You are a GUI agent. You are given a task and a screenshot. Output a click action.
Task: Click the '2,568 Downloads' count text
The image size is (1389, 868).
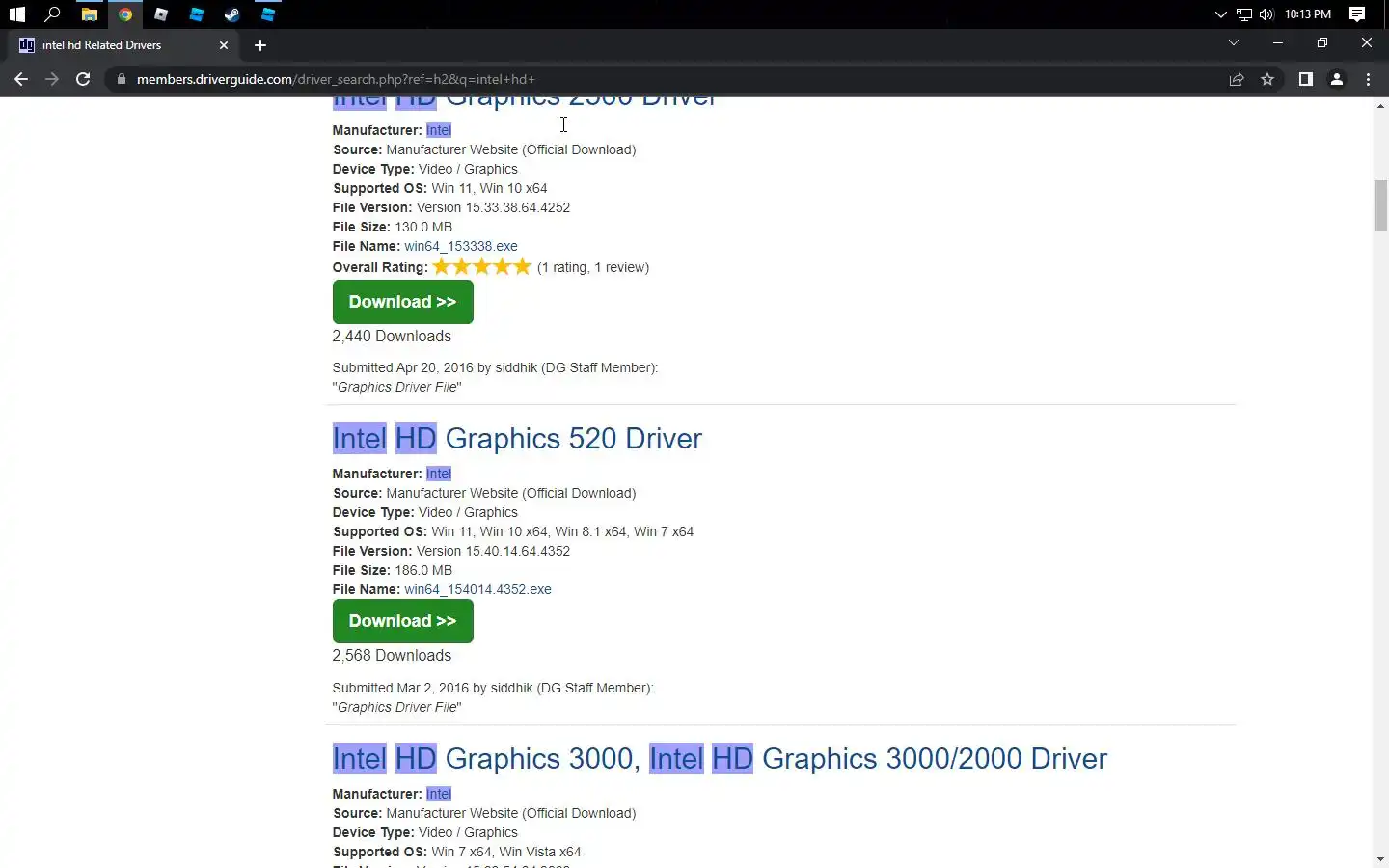click(392, 656)
